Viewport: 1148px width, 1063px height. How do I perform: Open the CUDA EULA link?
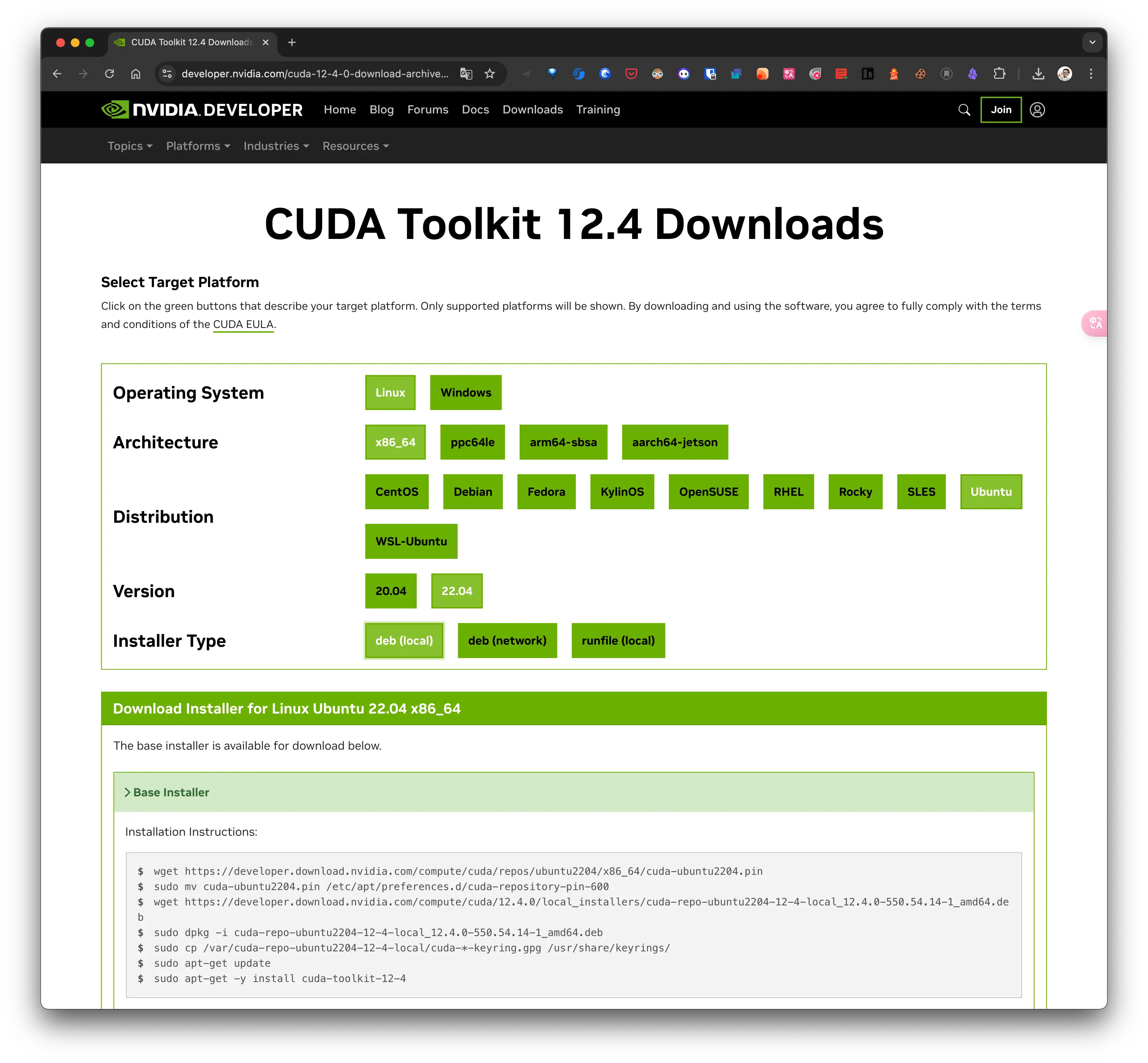tap(243, 324)
